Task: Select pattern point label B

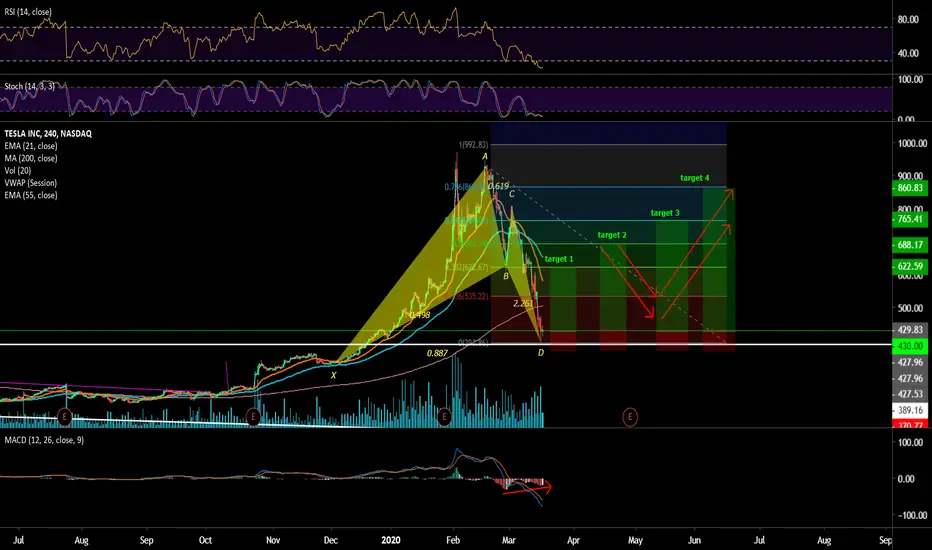Action: point(506,276)
